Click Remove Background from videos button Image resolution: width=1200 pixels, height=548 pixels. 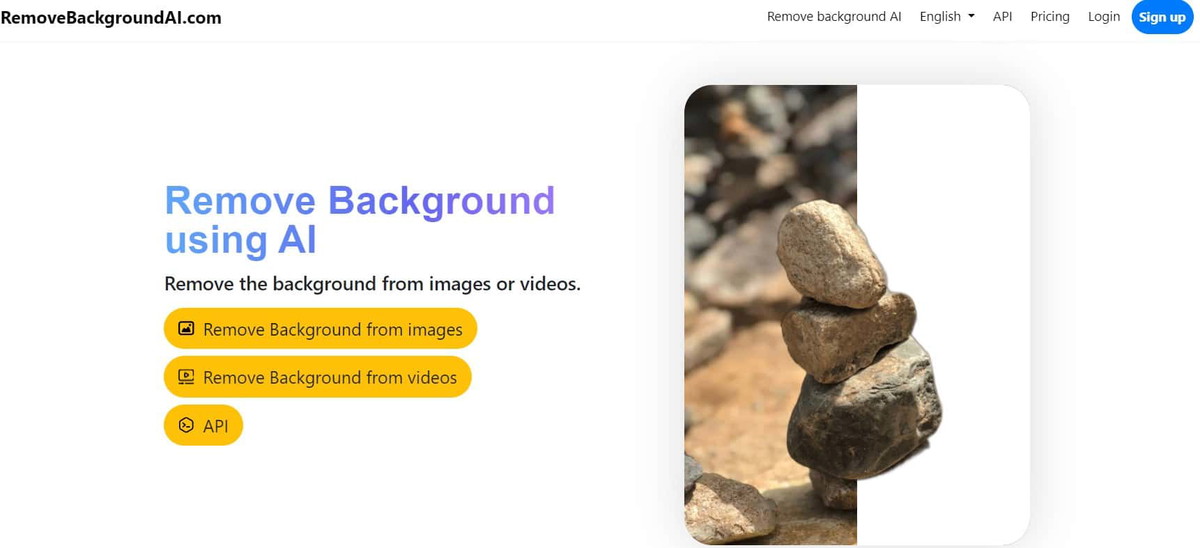tap(317, 377)
